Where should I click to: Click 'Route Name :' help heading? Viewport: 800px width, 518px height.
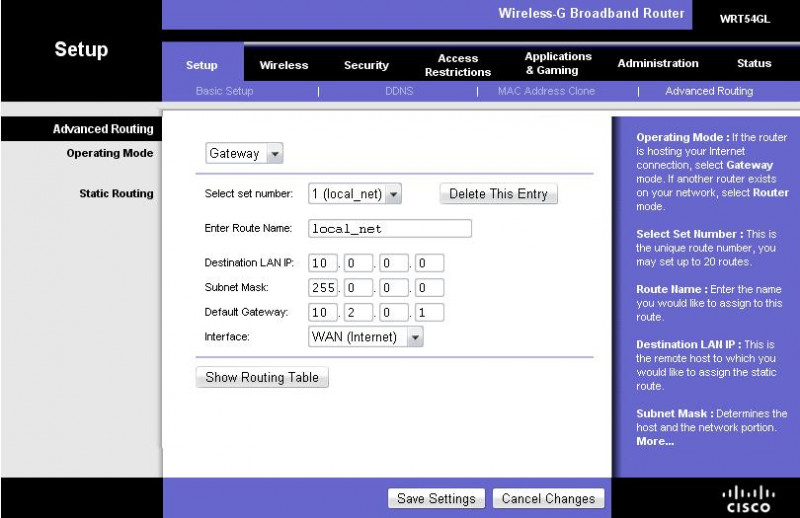(x=672, y=289)
